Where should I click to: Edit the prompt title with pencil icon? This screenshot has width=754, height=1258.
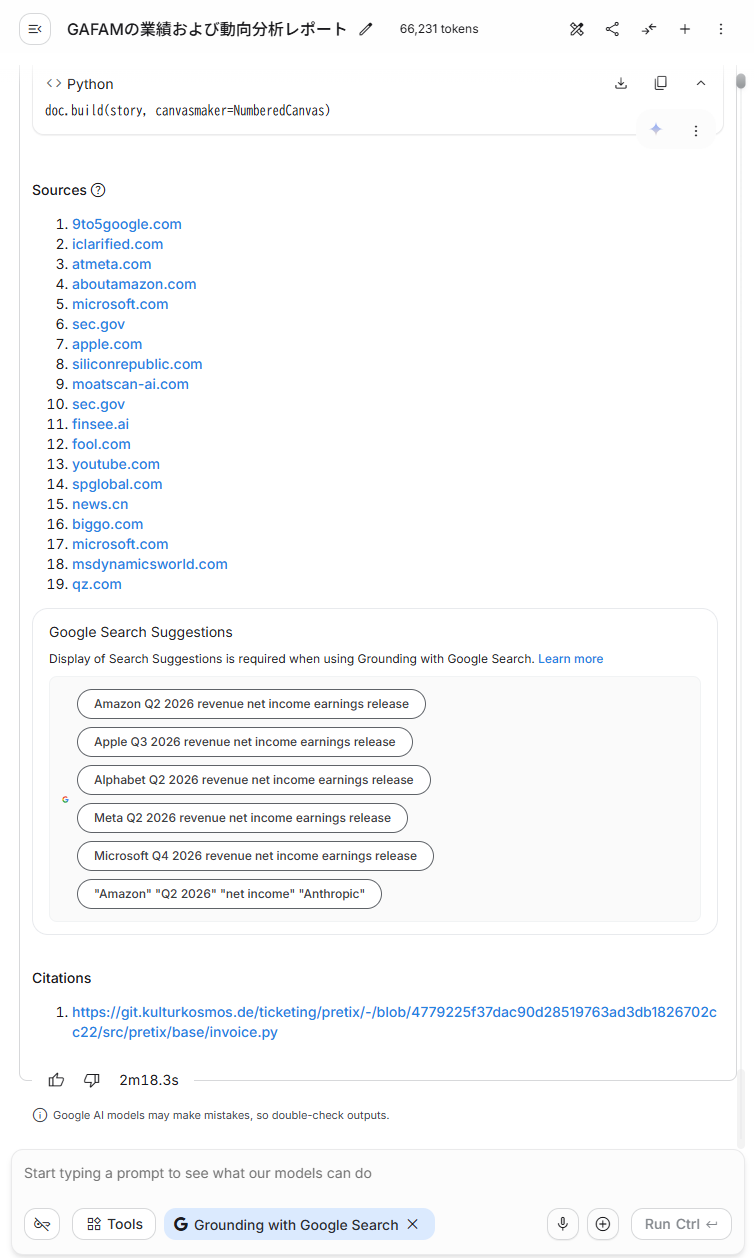pos(366,29)
